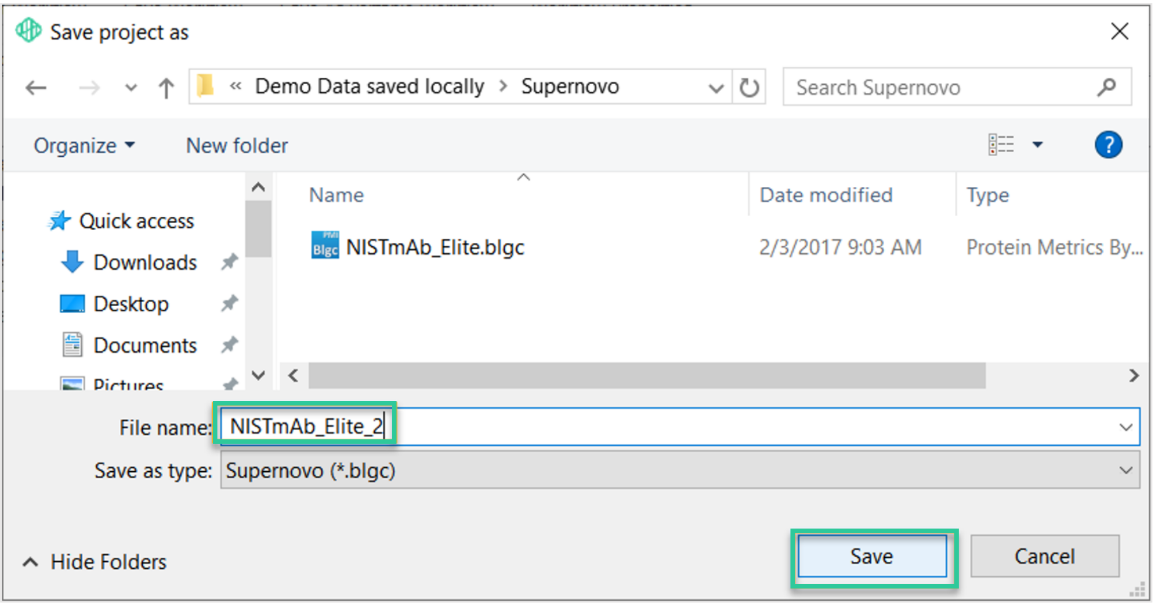Viewport: 1157px width, 607px height.
Task: Open Pictures in navigation pane
Action: click(x=128, y=384)
